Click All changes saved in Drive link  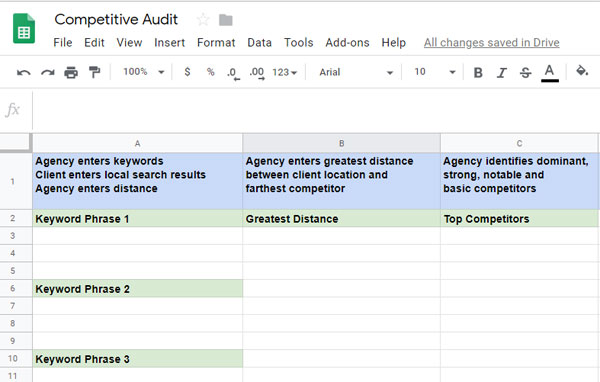pyautogui.click(x=492, y=42)
